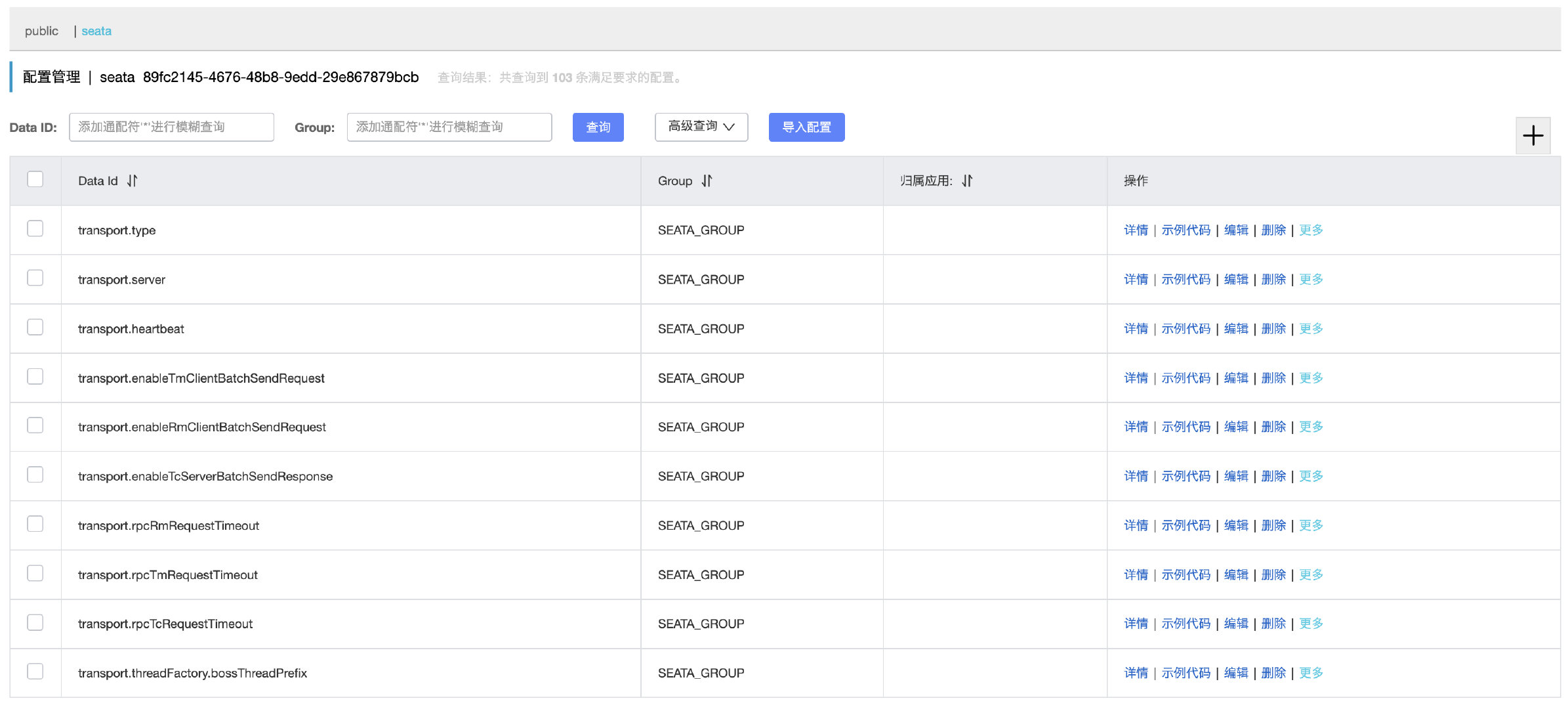Click the 导入配置 import button
Image resolution: width=1568 pixels, height=709 pixels.
pos(806,127)
